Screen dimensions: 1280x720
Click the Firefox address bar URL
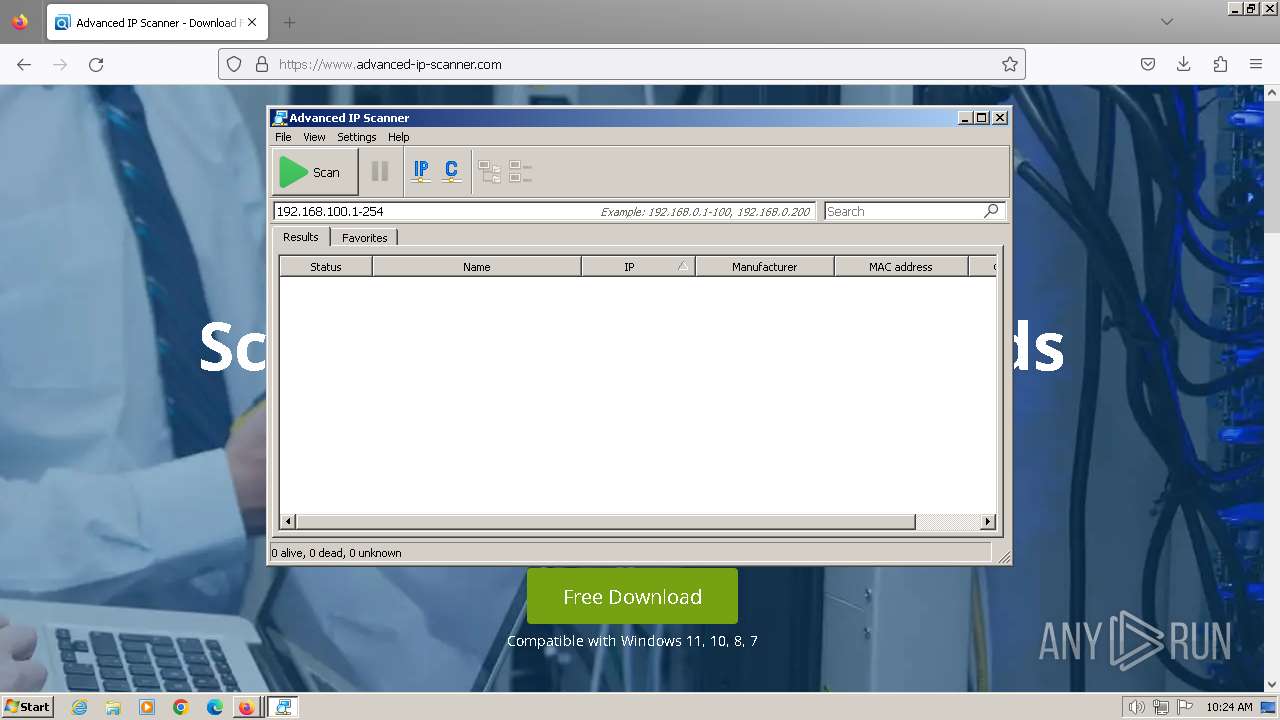point(390,64)
